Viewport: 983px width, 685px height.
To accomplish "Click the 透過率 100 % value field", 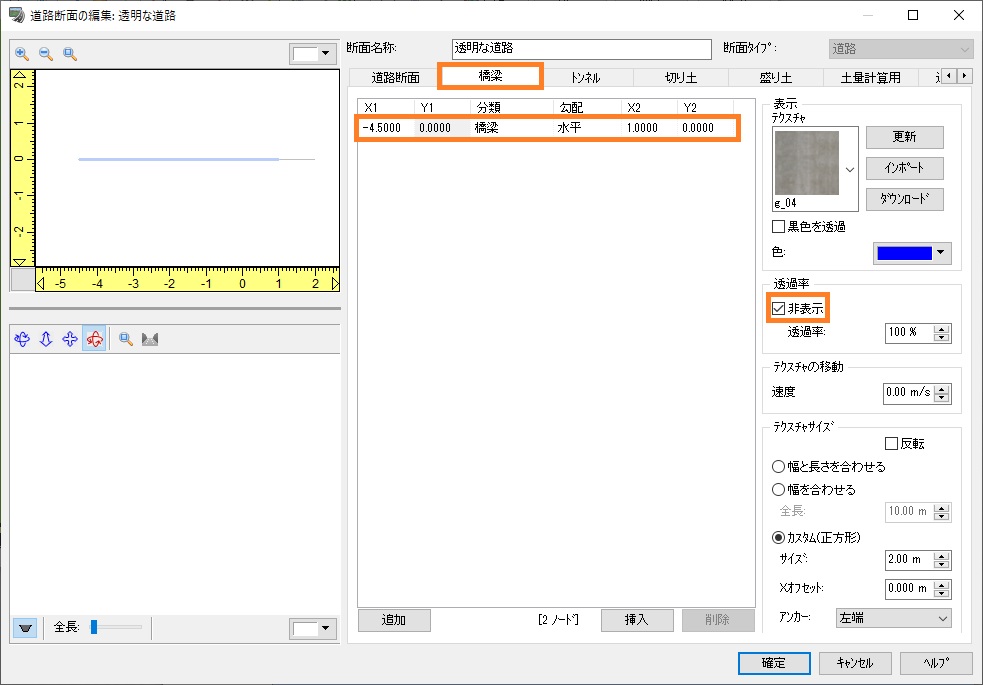I will click(909, 333).
